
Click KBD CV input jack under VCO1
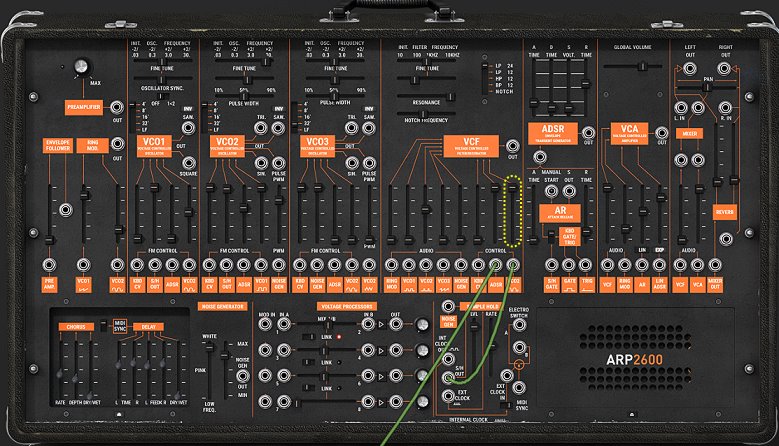(x=137, y=265)
